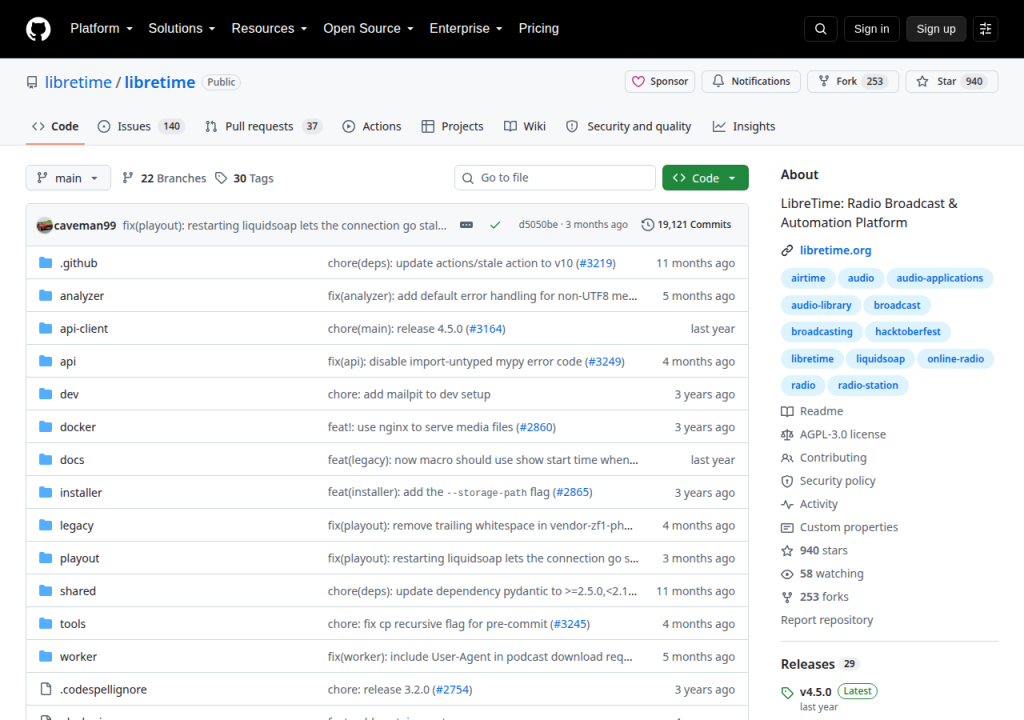
Task: Open Security and quality tab
Action: 628,126
